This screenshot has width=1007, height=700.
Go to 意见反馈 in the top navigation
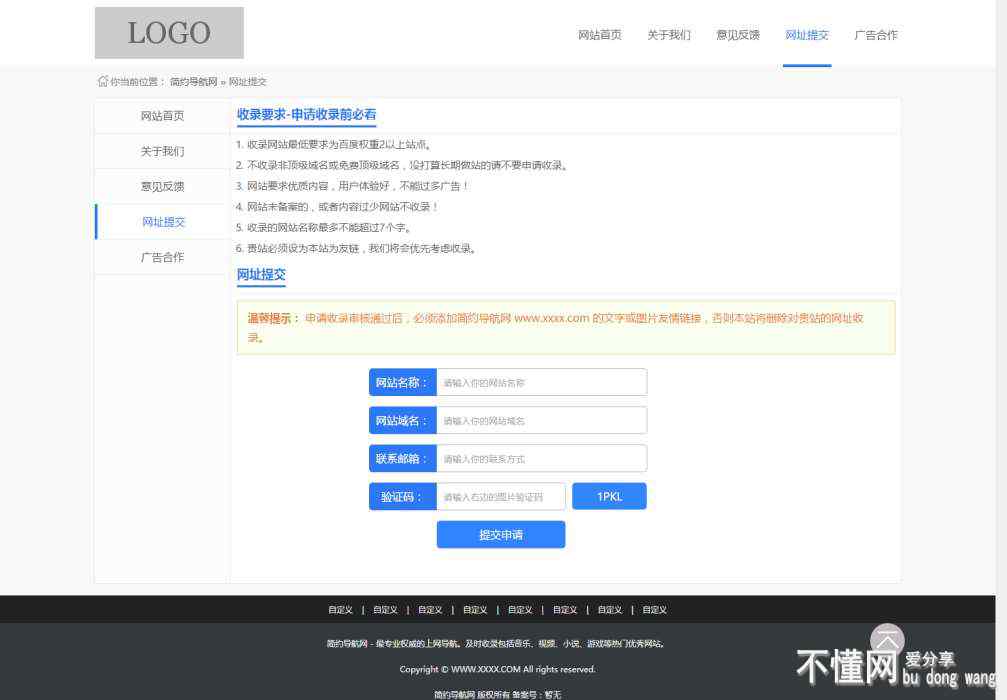click(738, 35)
